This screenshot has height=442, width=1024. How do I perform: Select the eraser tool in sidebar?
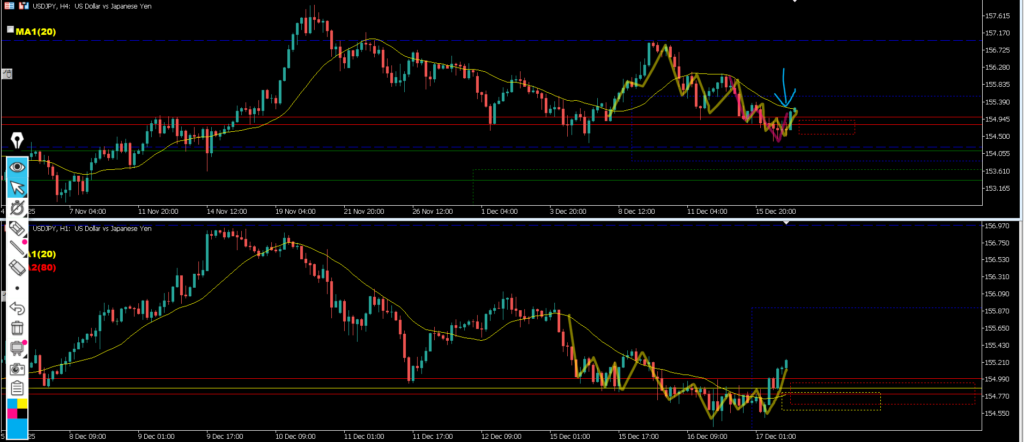coord(17,267)
